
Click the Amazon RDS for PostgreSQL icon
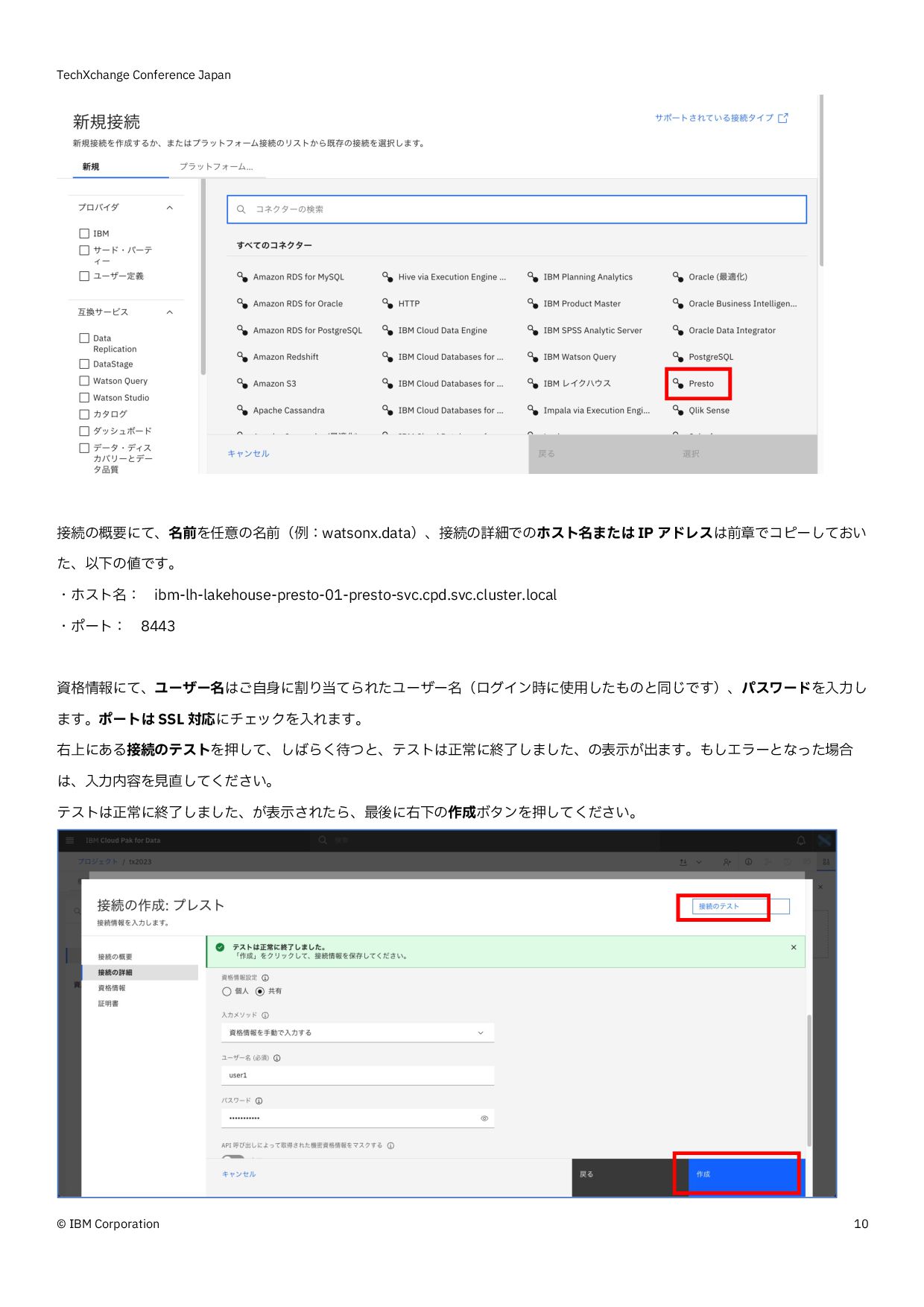coord(242,330)
